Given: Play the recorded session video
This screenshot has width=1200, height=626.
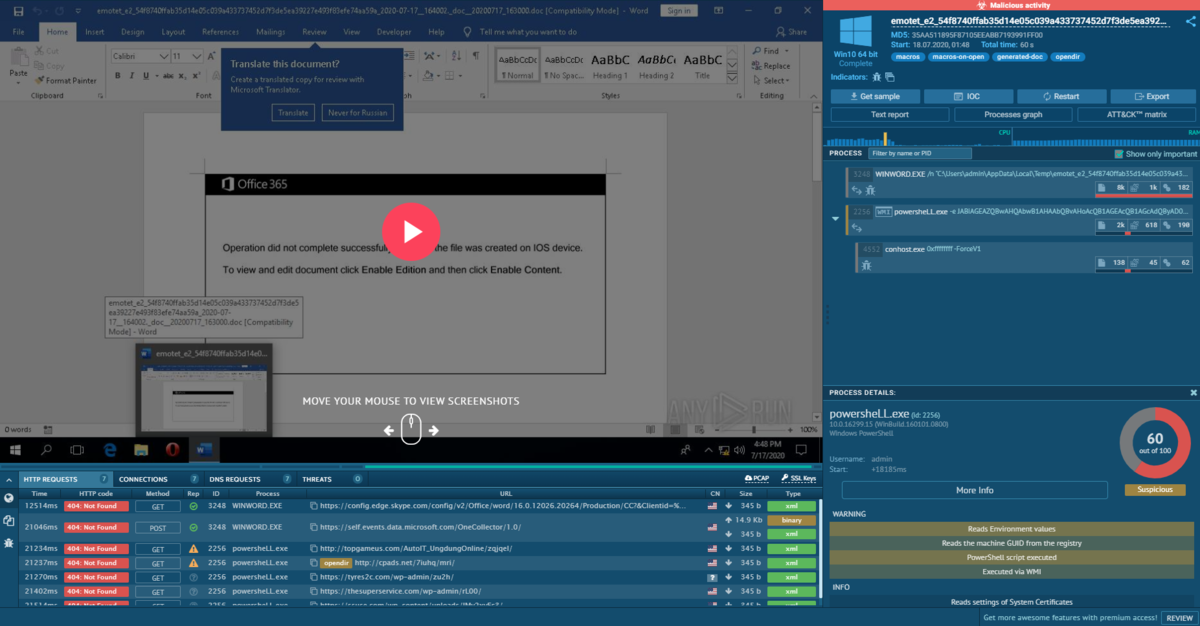Looking at the screenshot, I should pos(410,232).
